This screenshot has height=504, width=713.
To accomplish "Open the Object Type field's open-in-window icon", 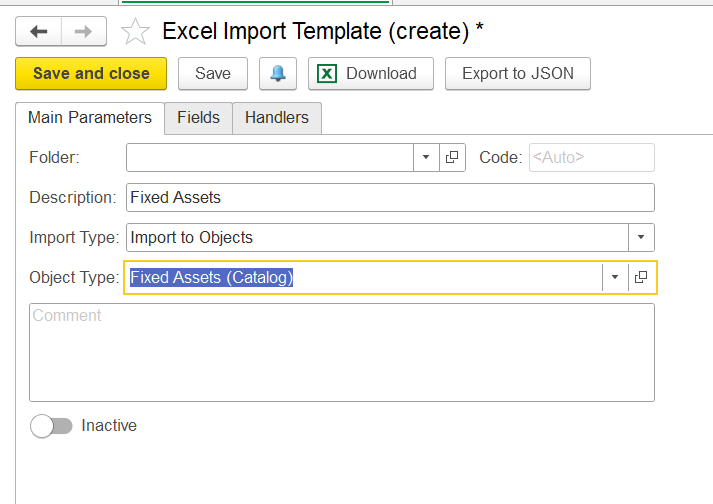I will click(641, 277).
